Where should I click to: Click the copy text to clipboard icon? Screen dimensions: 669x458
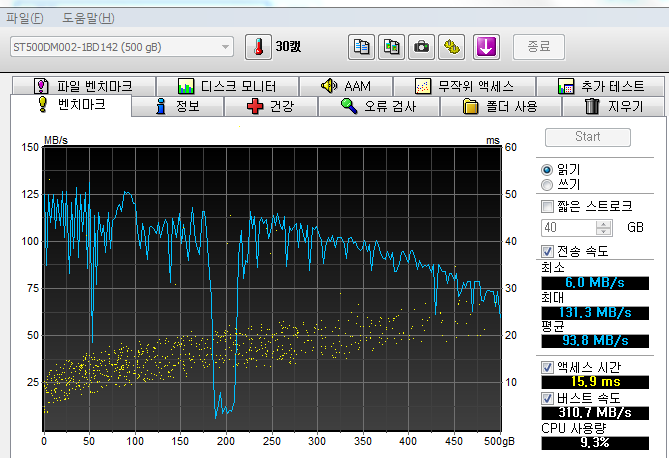point(362,47)
